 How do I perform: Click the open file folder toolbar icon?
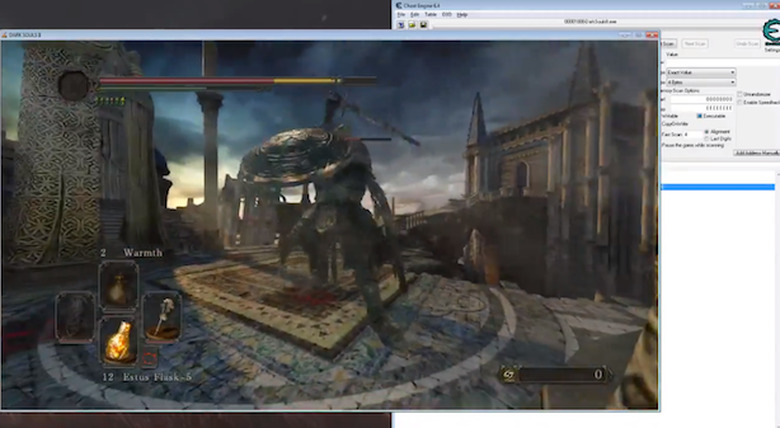411,25
